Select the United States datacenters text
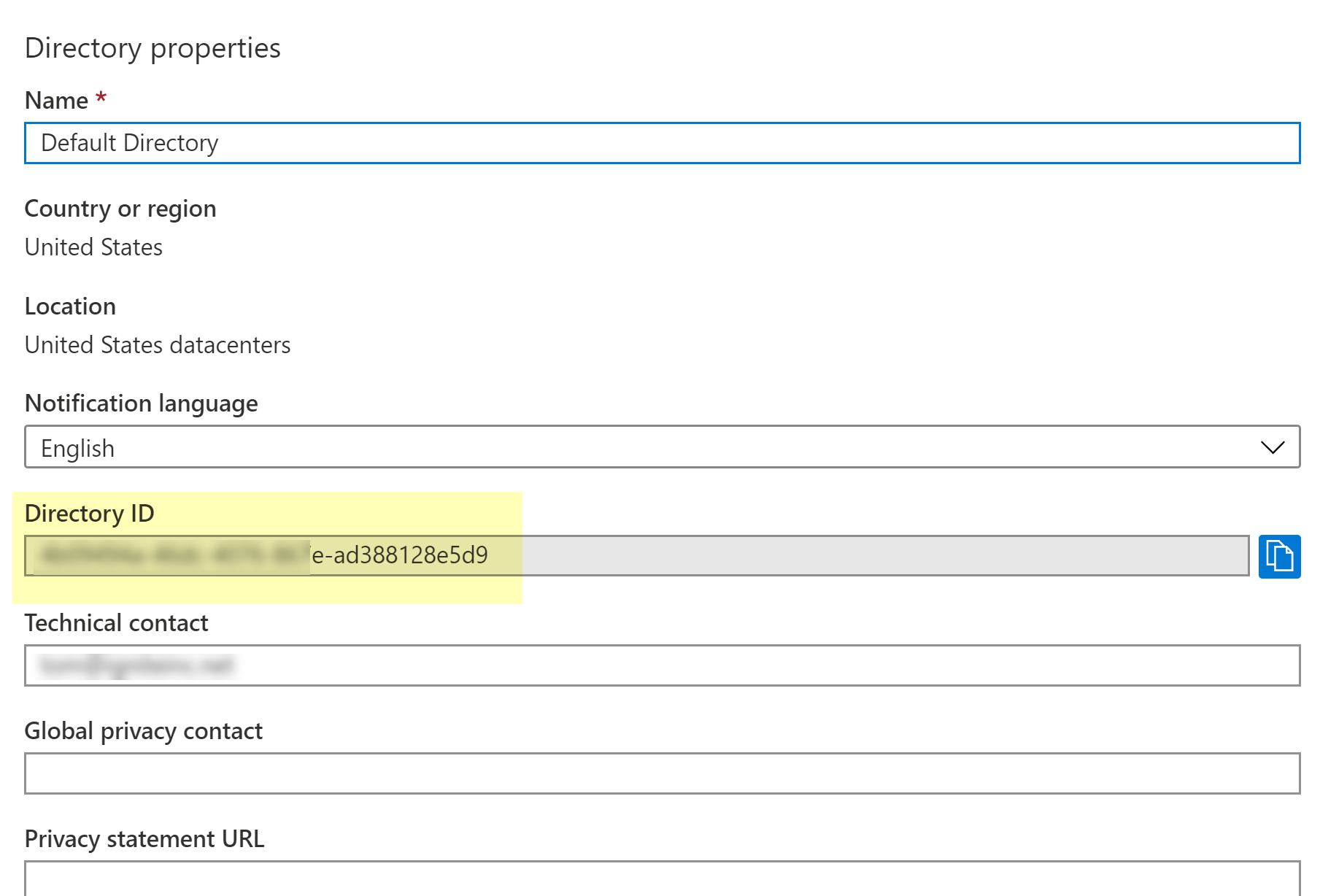The width and height of the screenshot is (1320, 896). point(158,345)
